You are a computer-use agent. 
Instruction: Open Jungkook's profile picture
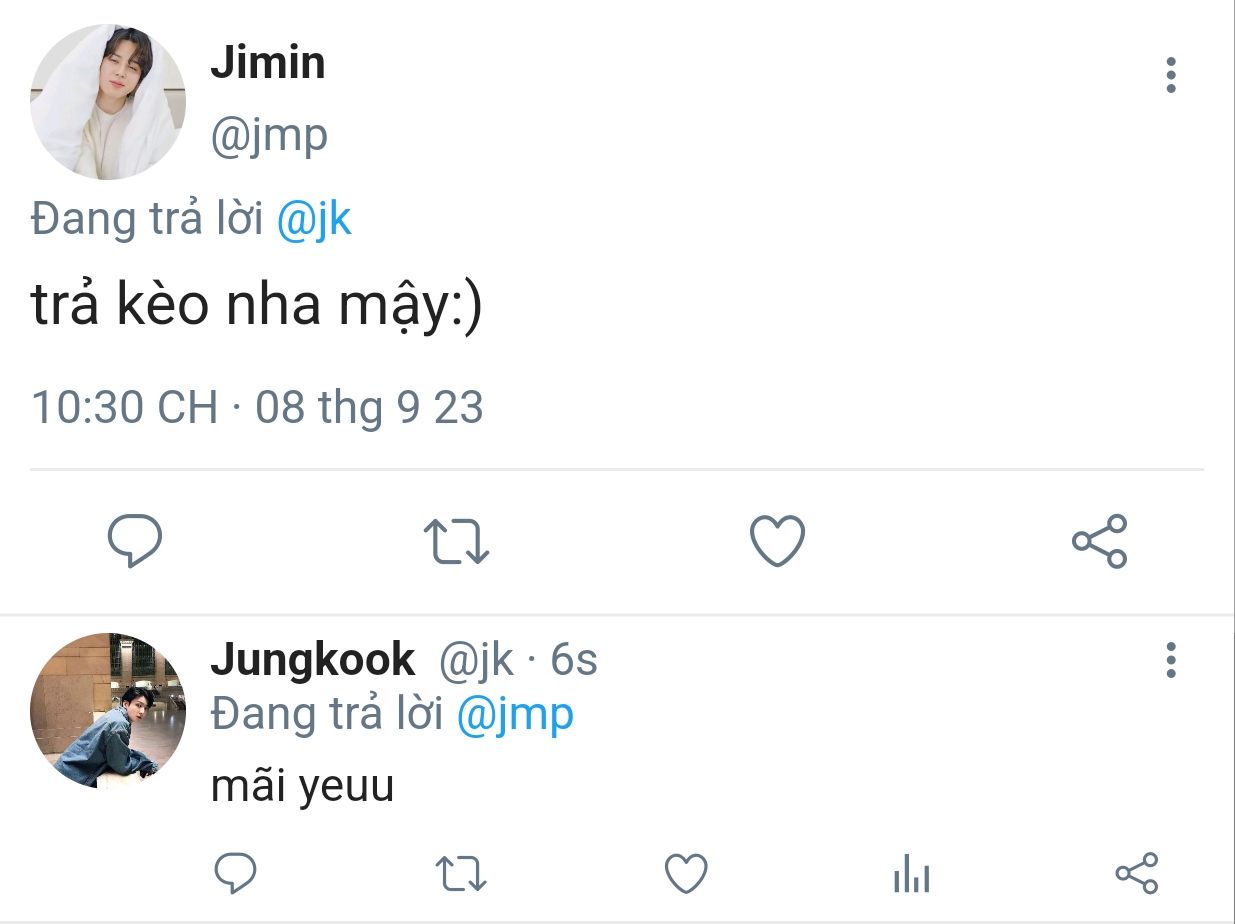click(108, 710)
